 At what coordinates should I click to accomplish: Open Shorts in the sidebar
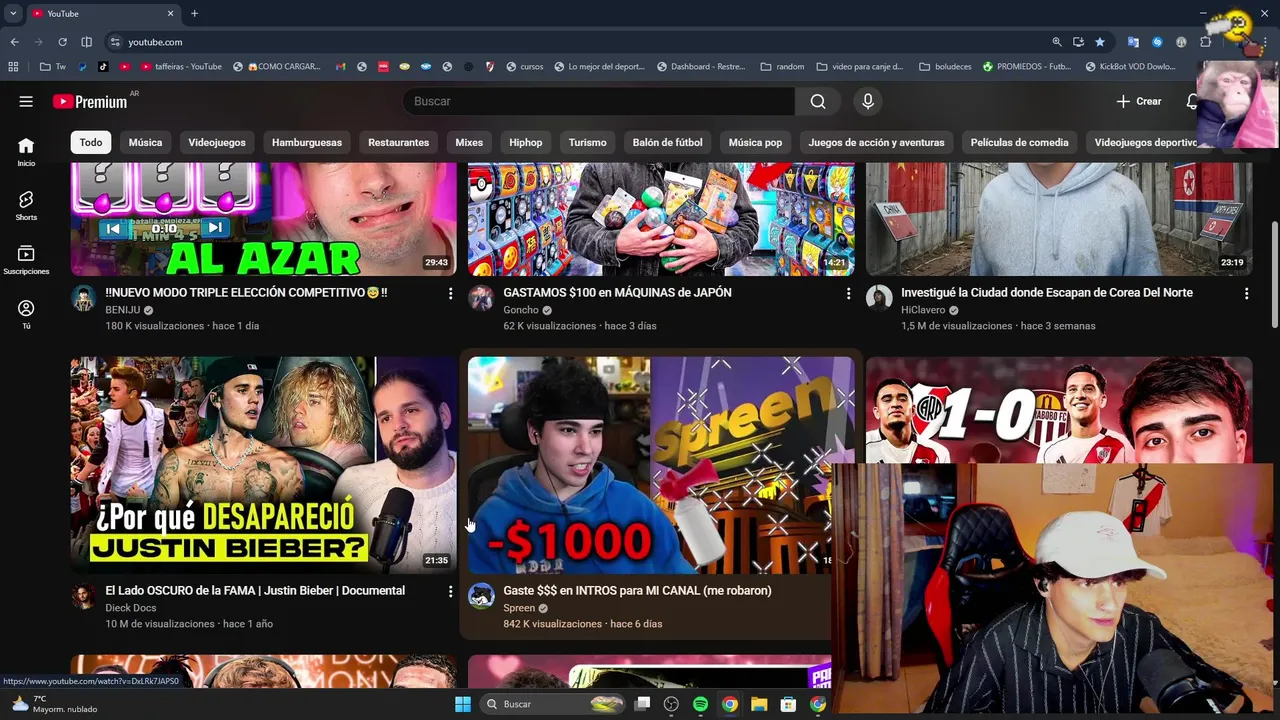click(26, 205)
